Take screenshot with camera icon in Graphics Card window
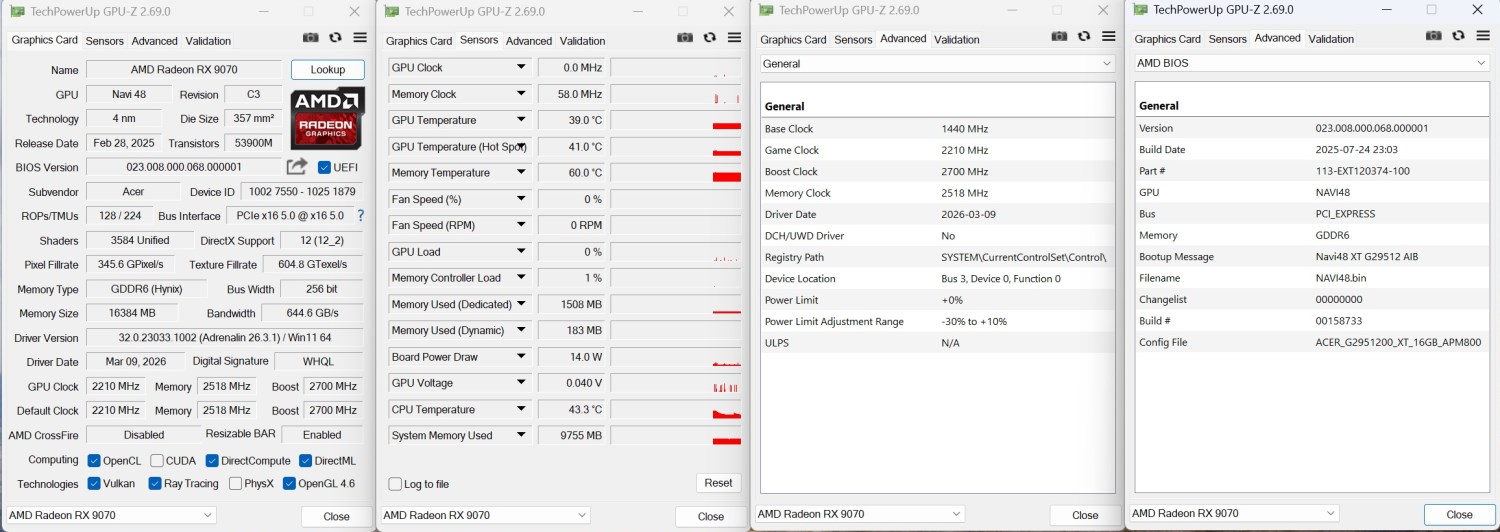Image resolution: width=1500 pixels, height=532 pixels. [x=310, y=38]
